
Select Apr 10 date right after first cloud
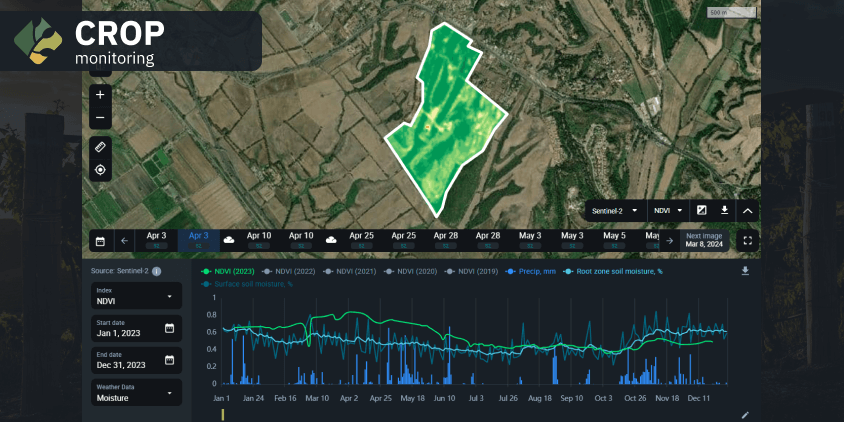[259, 240]
